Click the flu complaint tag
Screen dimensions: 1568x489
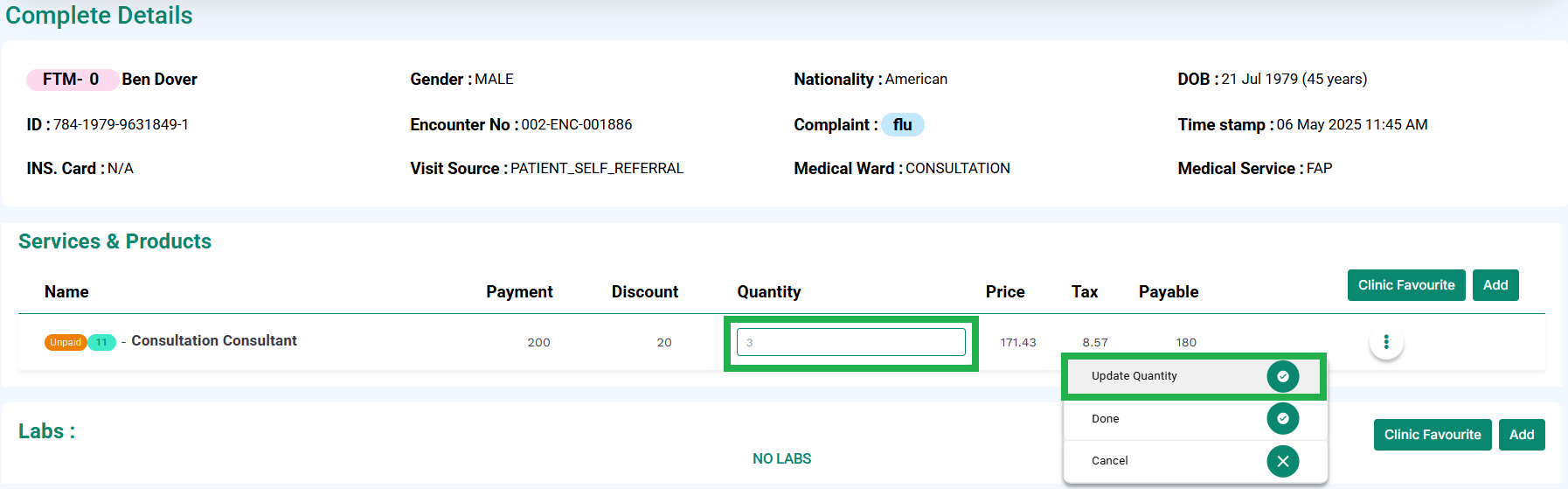coord(902,125)
